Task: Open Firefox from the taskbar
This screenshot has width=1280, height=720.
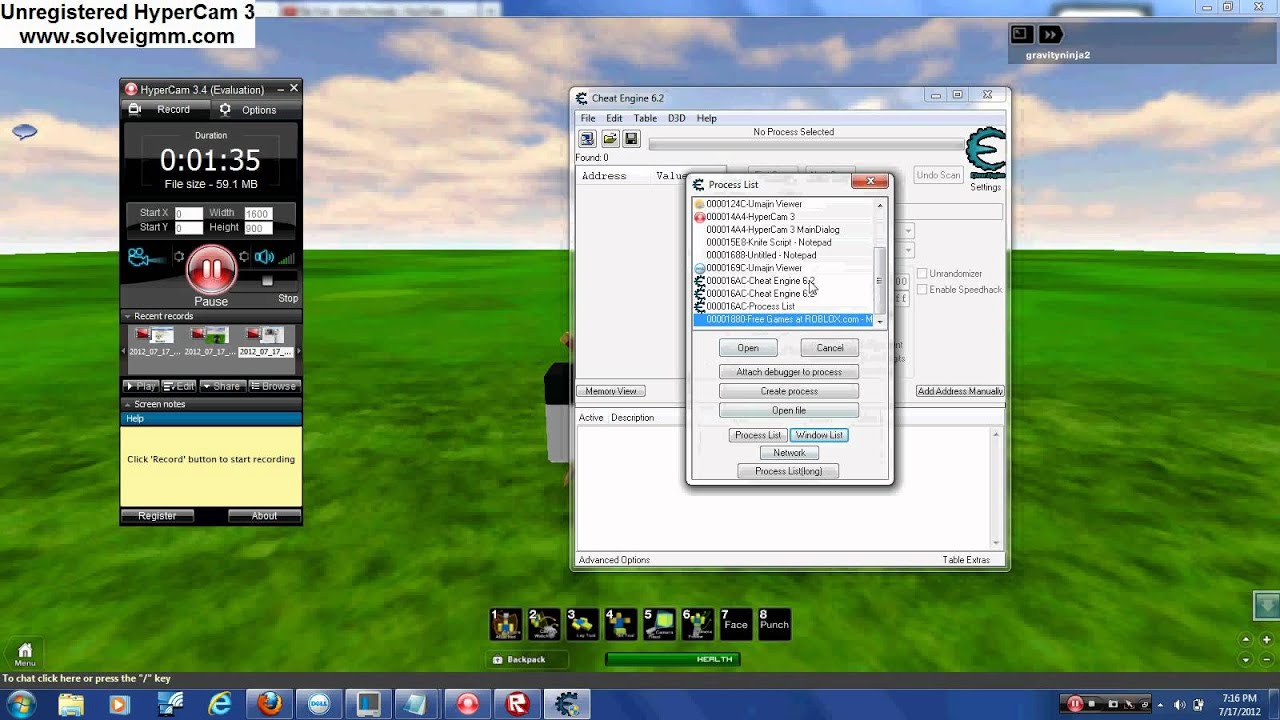Action: [269, 704]
